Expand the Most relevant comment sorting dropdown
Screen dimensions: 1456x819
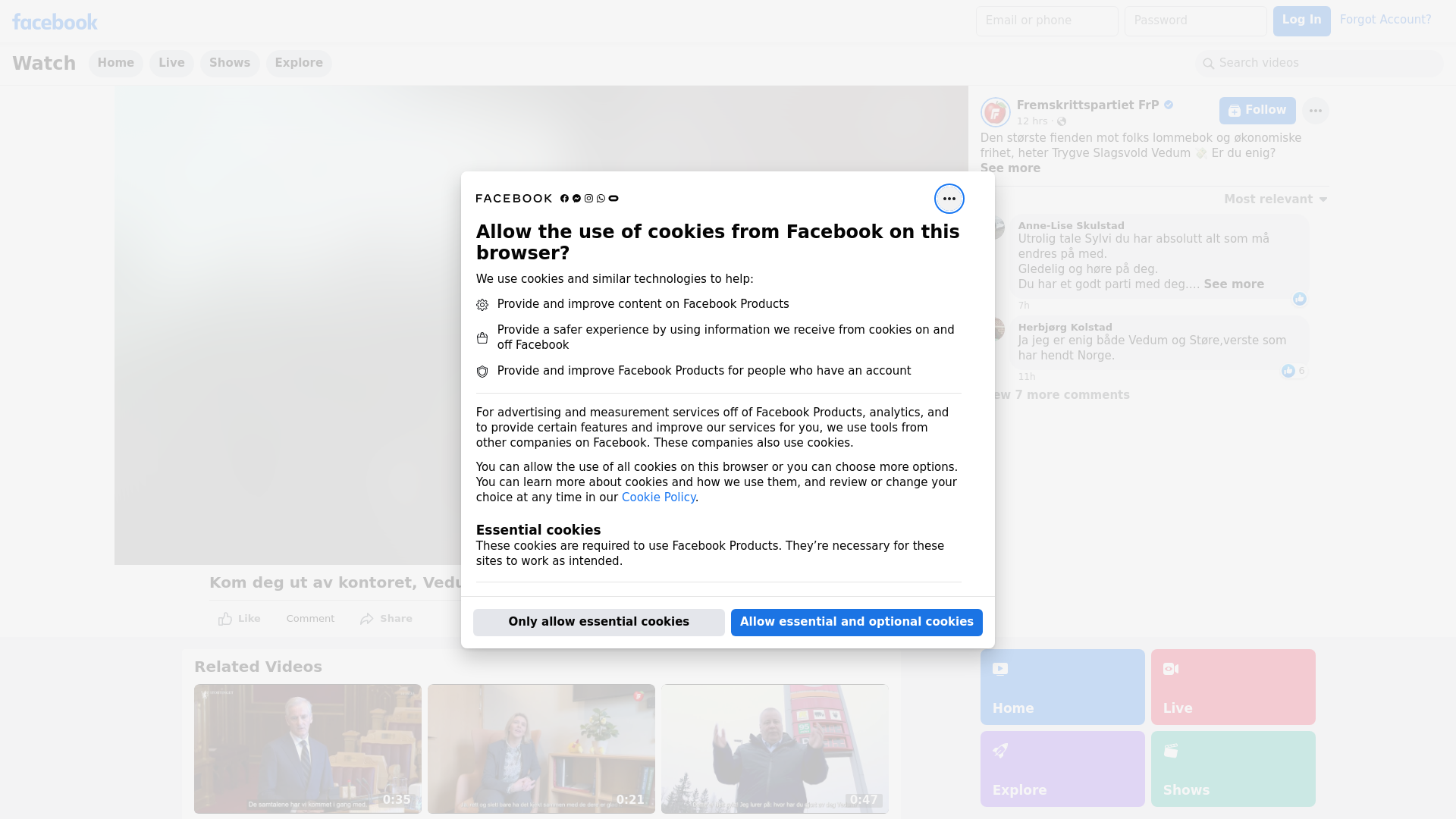1276,199
